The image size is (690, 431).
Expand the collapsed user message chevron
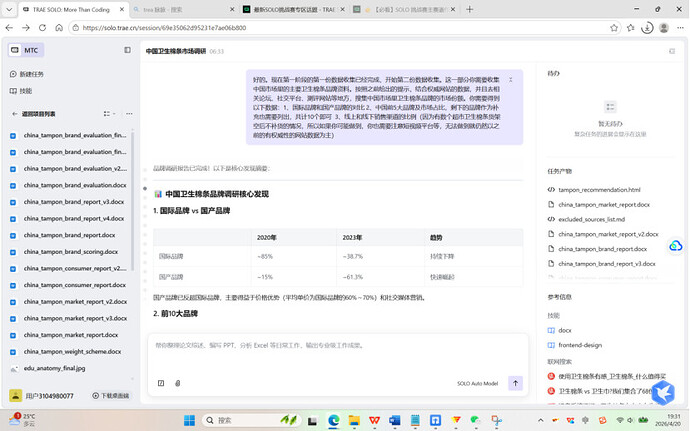tap(511, 79)
